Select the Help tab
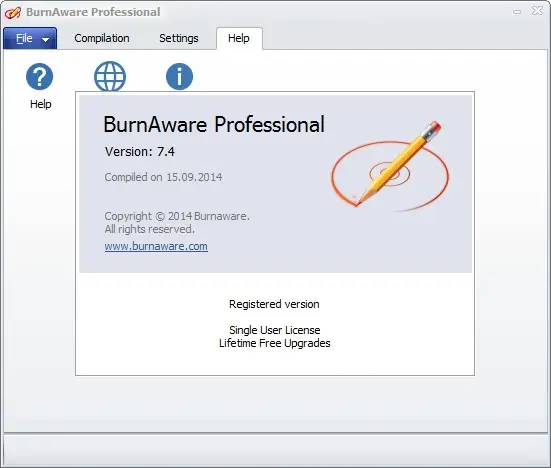 tap(239, 38)
